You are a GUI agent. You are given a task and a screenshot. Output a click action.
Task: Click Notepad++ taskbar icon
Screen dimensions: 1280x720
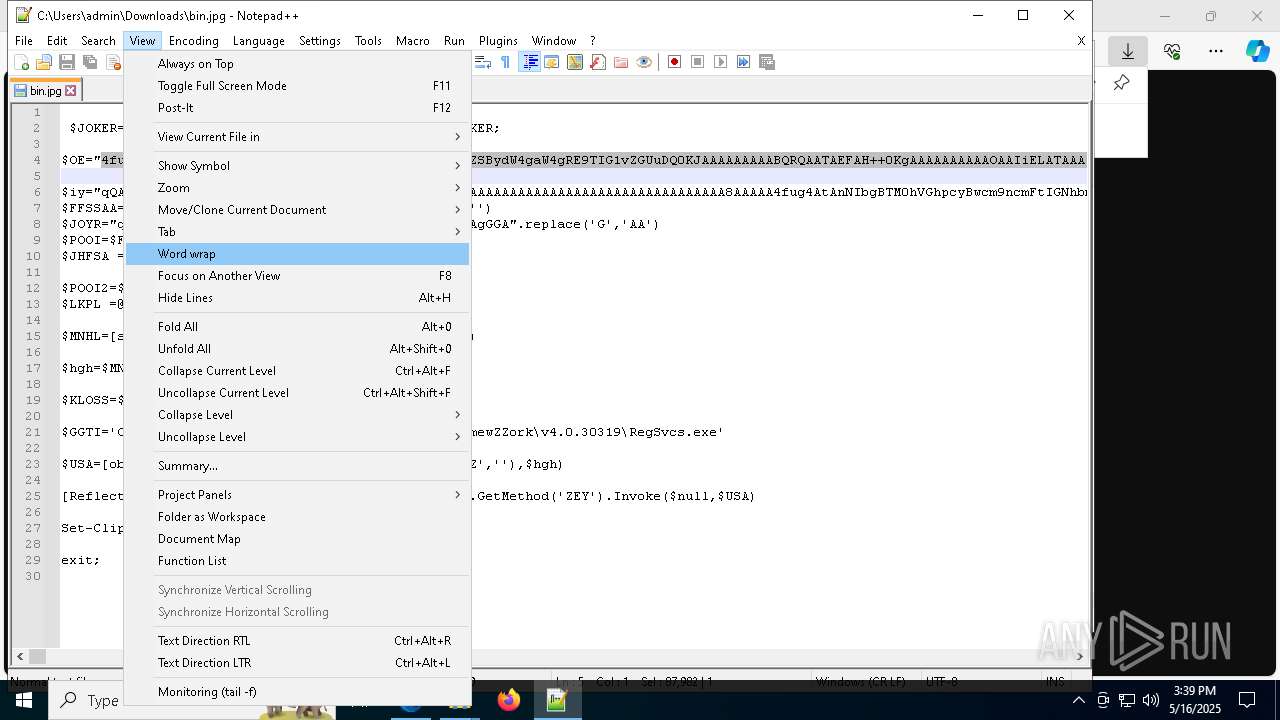coord(557,700)
